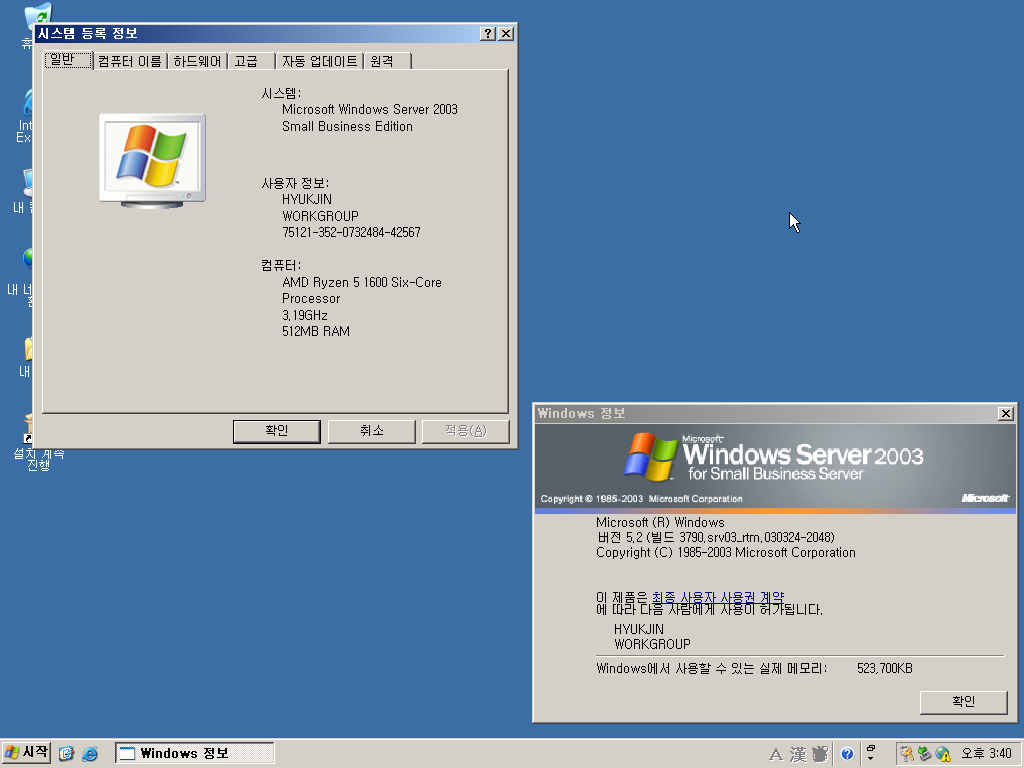The height and width of the screenshot is (768, 1024).
Task: Click the '523,700KB' memory value
Action: tap(885, 668)
